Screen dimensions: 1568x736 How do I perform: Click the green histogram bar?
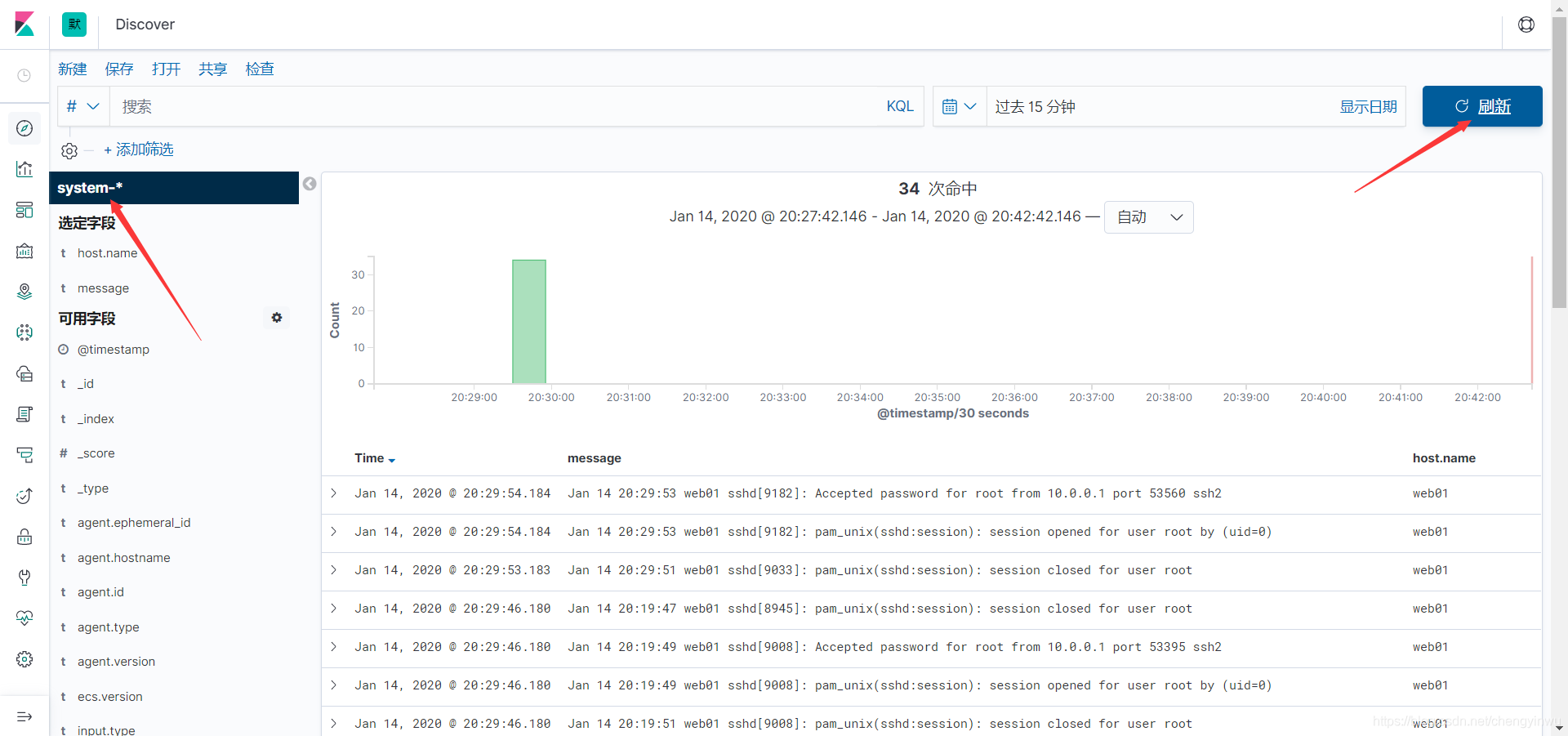[529, 322]
